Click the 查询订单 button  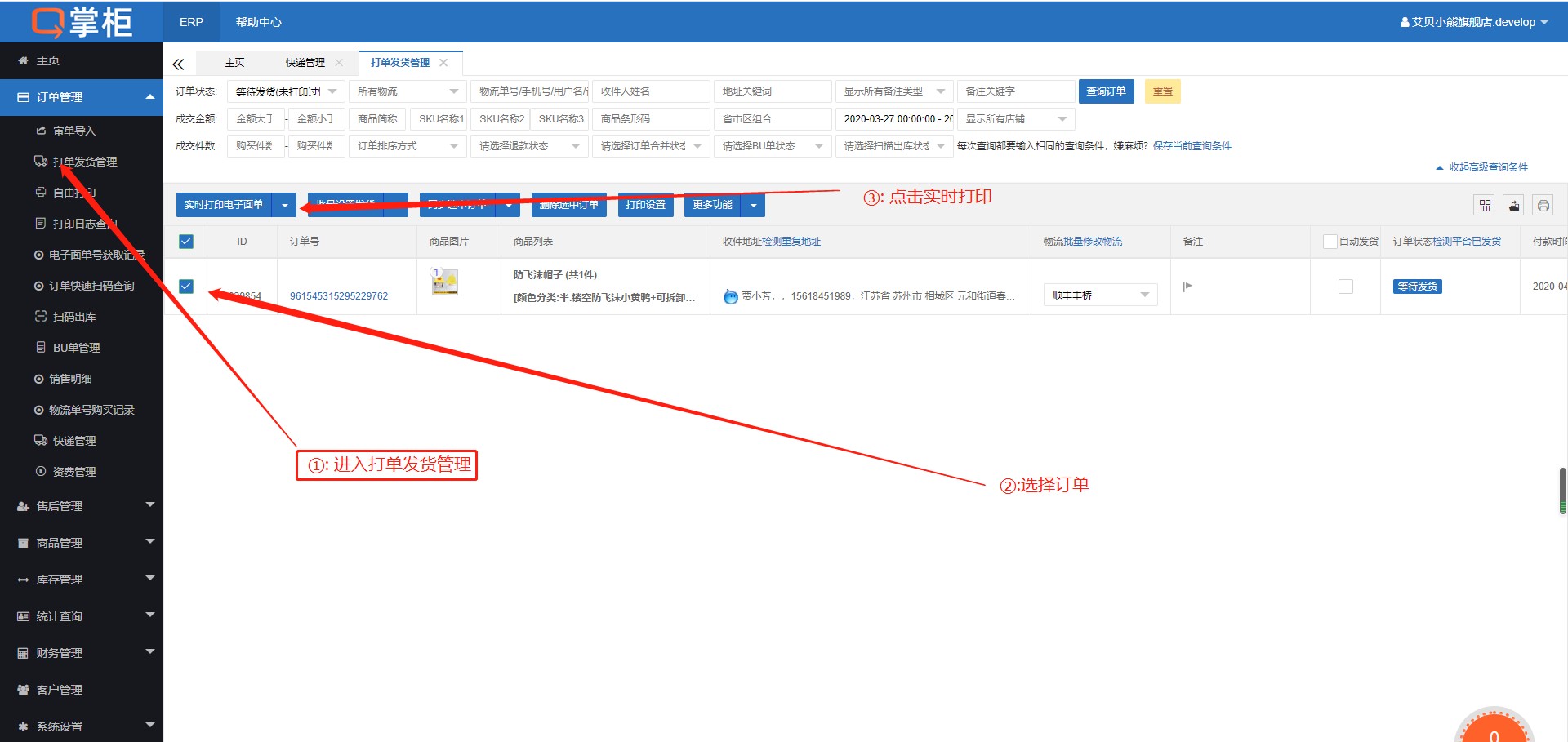[x=1106, y=91]
